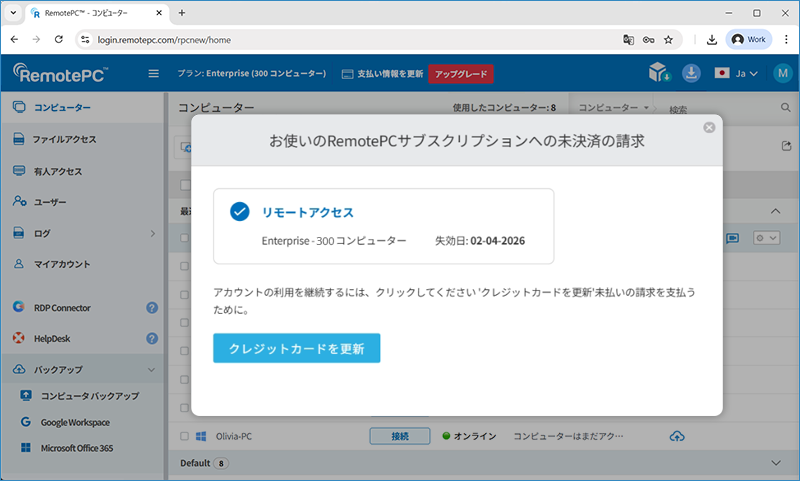Click 支払い情報を更新 link
The image size is (800, 481).
pos(383,74)
